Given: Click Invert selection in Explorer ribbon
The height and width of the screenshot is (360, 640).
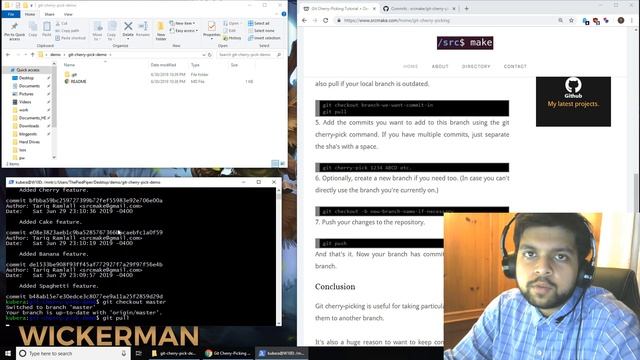Looking at the screenshot, I should point(264,38).
